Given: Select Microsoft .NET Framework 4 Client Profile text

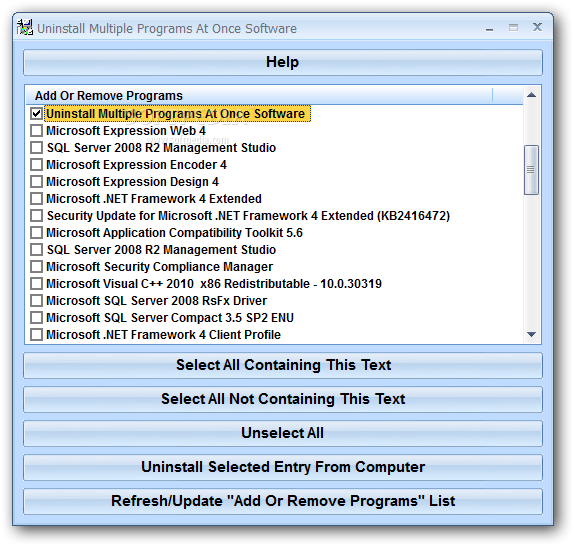Looking at the screenshot, I should click(x=163, y=334).
